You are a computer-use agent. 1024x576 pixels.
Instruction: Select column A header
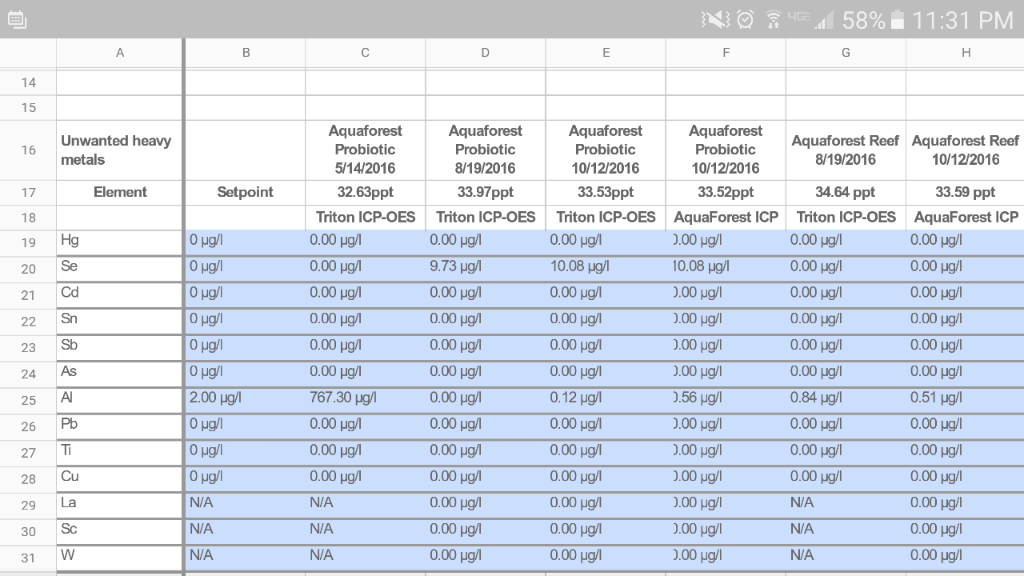pos(120,53)
